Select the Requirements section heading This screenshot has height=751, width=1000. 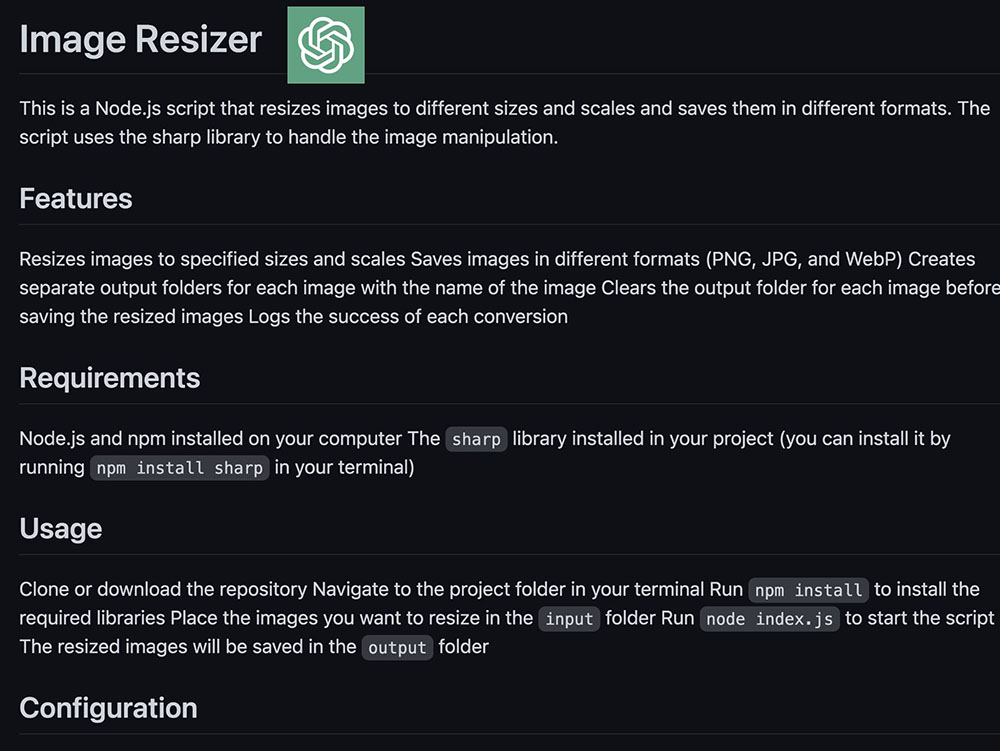110,378
